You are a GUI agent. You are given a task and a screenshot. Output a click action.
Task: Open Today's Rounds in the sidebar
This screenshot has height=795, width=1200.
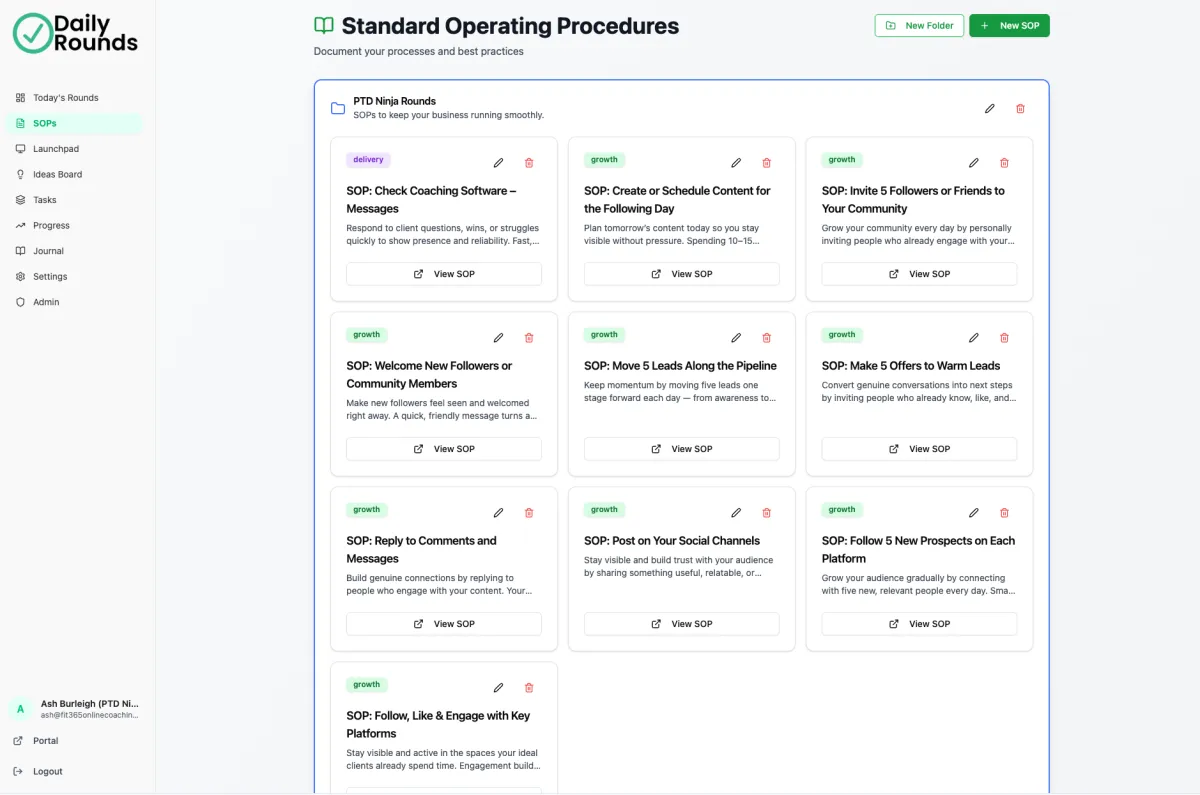pyautogui.click(x=65, y=98)
